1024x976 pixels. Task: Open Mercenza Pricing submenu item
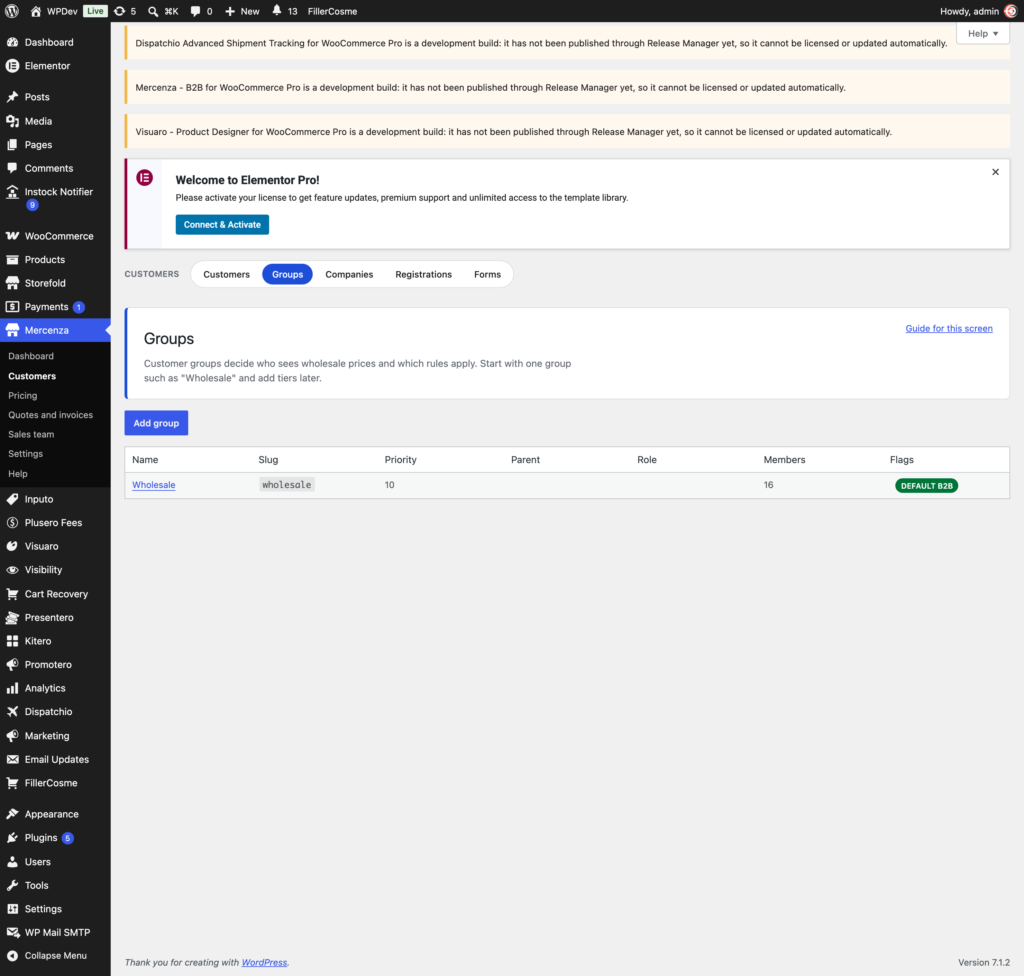23,395
